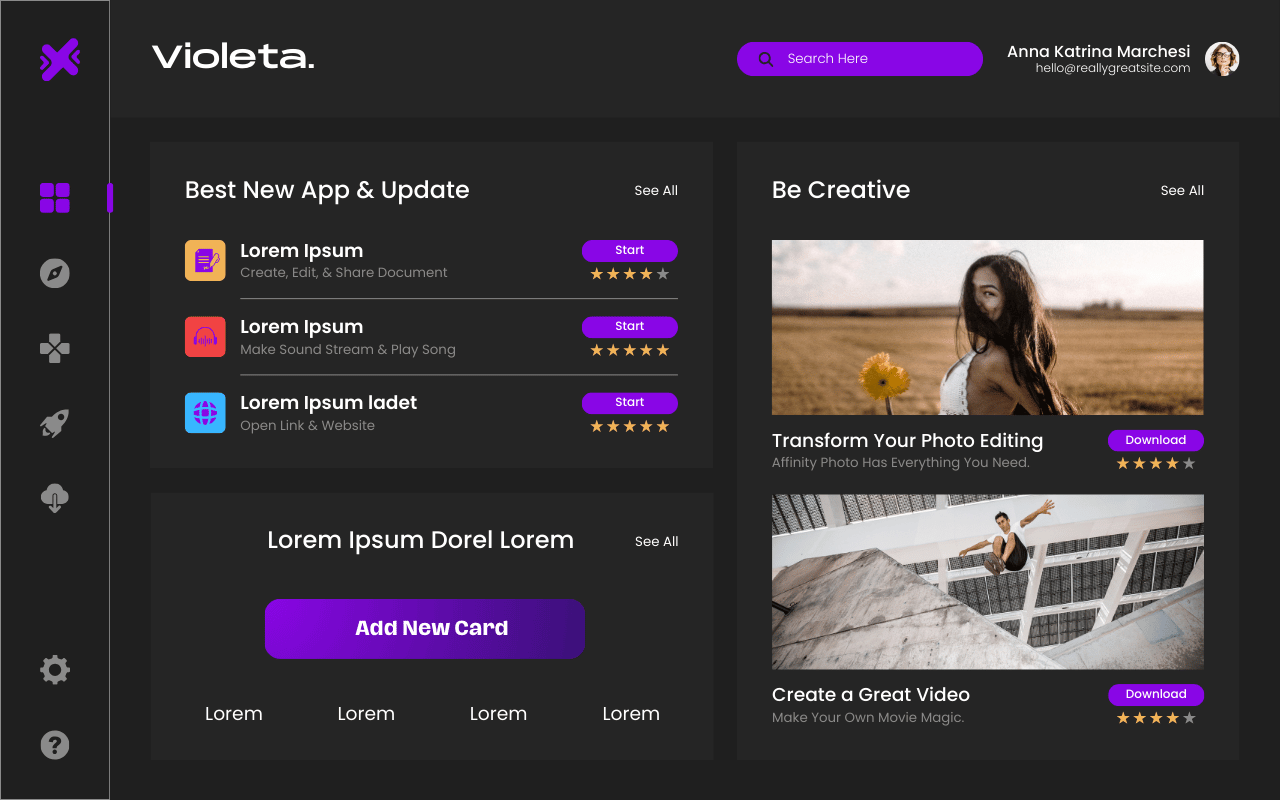
Task: Click the Search Here input field
Action: coord(860,59)
